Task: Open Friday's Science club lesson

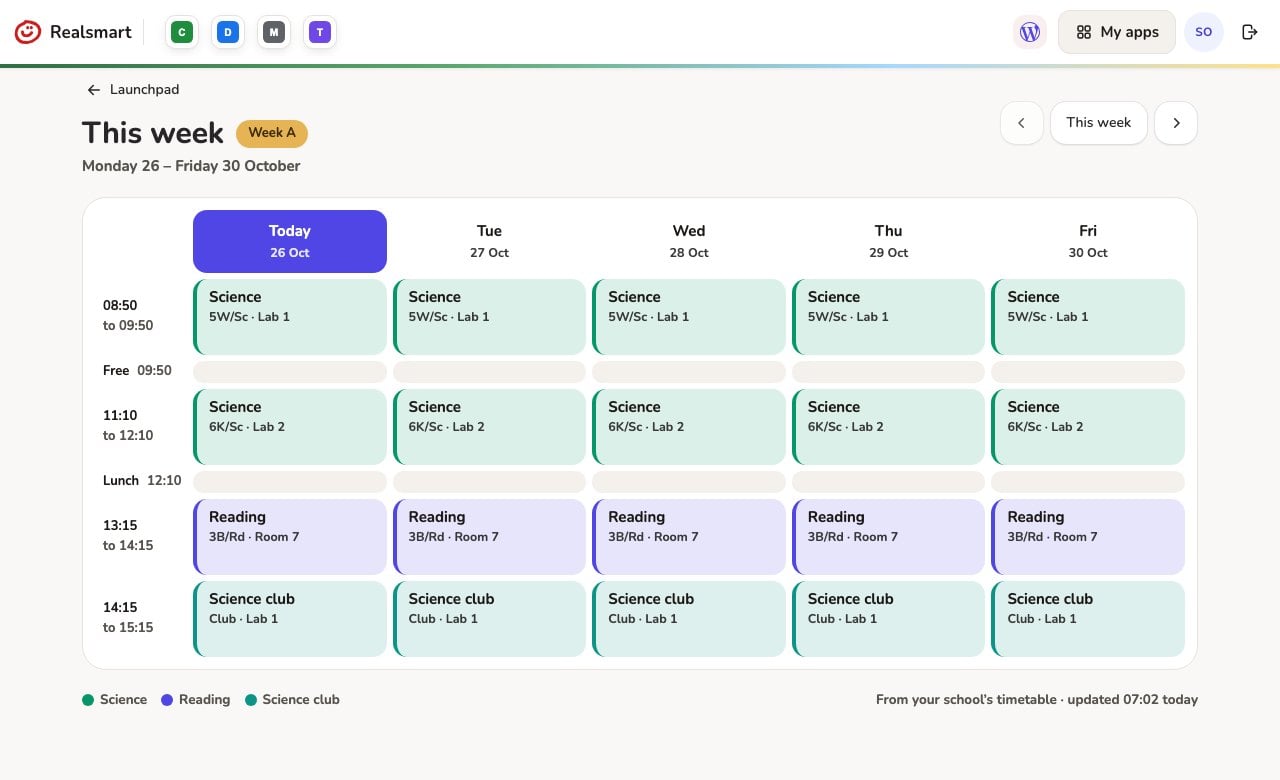Action: tap(1088, 619)
